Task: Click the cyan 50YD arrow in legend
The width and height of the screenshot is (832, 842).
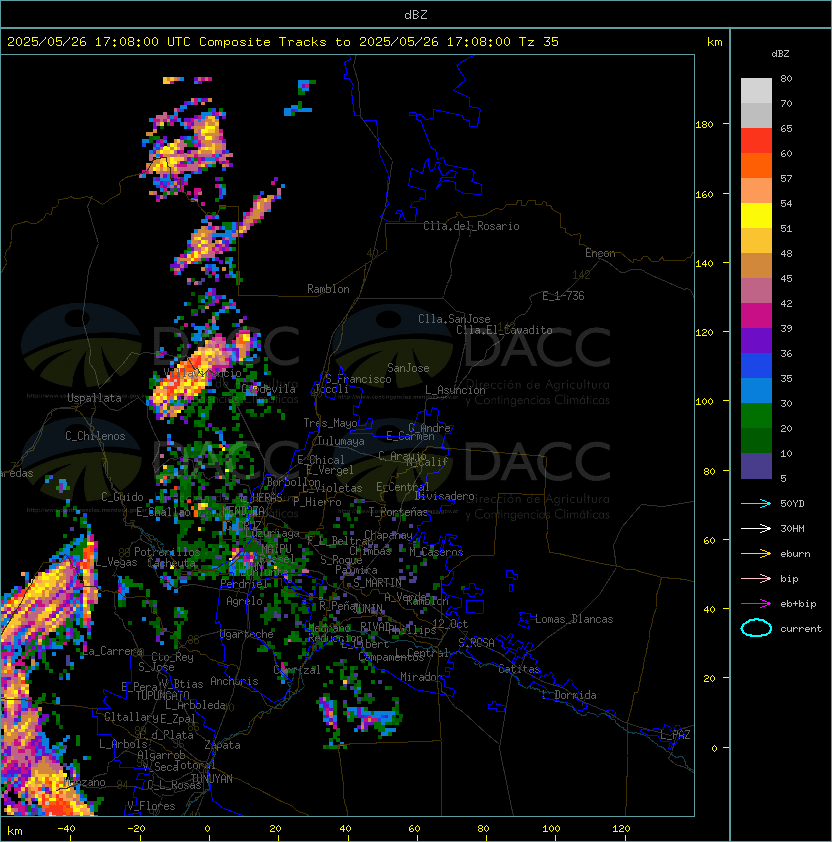Action: click(x=756, y=503)
